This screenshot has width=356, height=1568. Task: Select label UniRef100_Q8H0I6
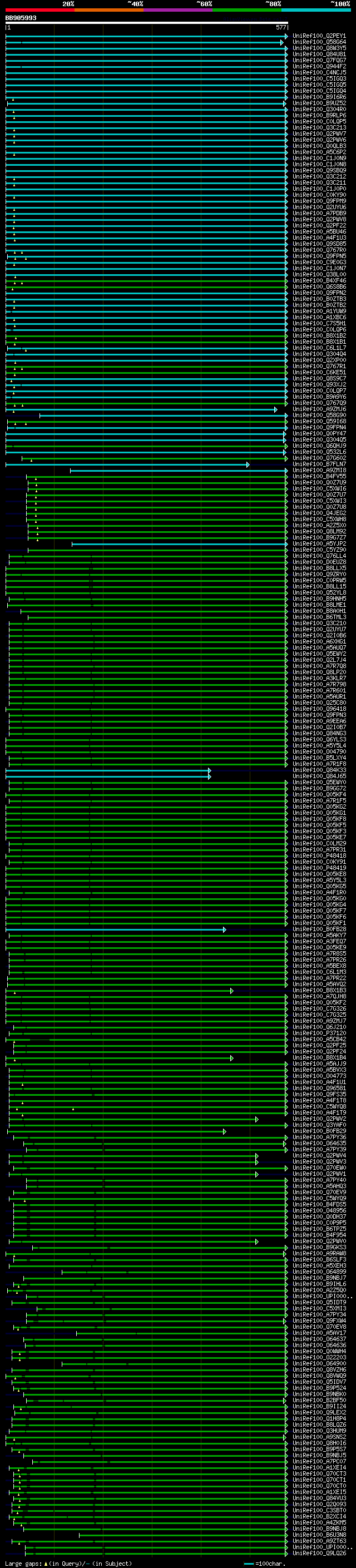point(319,1443)
